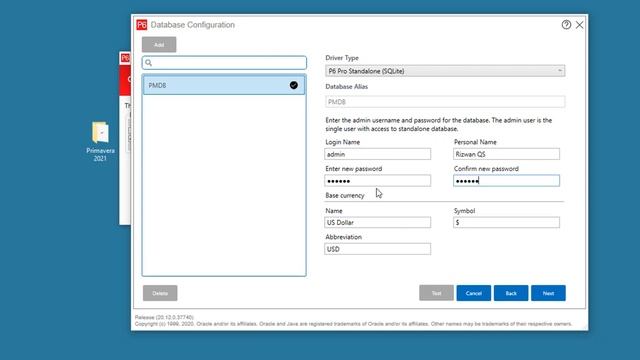Open the Driver Type dropdown
Image resolution: width=640 pixels, height=360 pixels.
(x=445, y=71)
